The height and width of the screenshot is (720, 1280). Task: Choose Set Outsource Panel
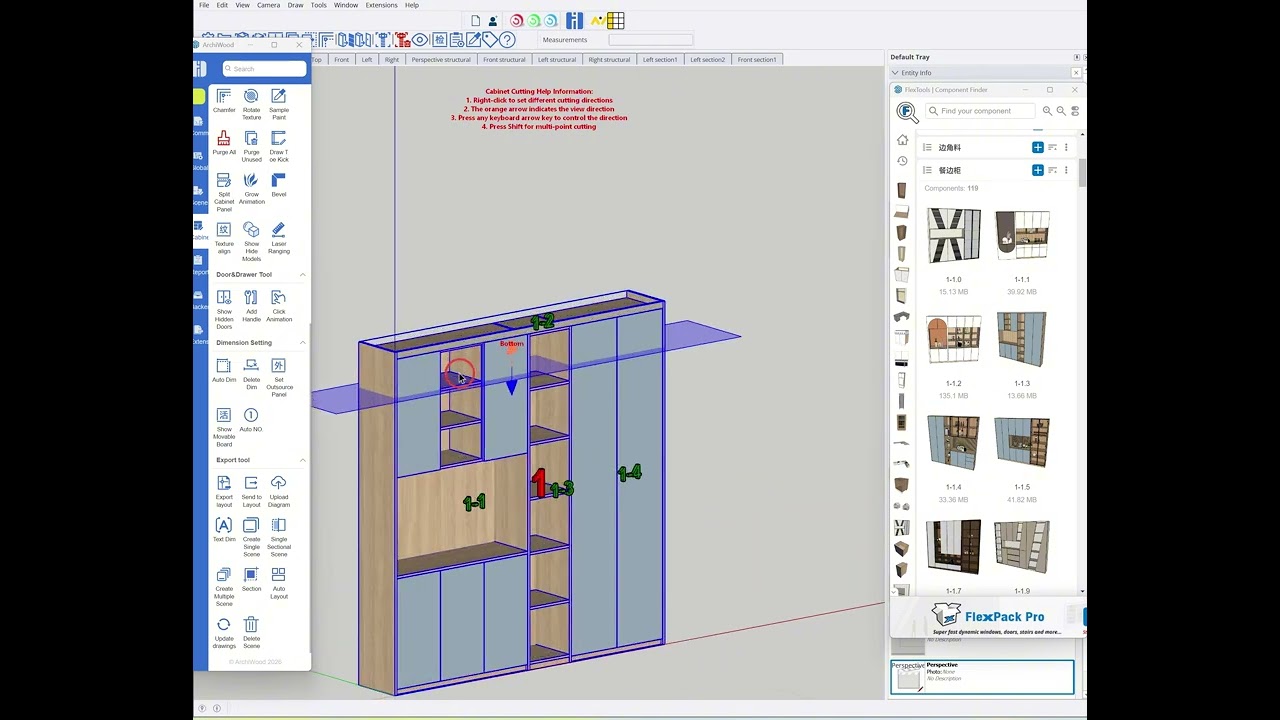point(279,378)
